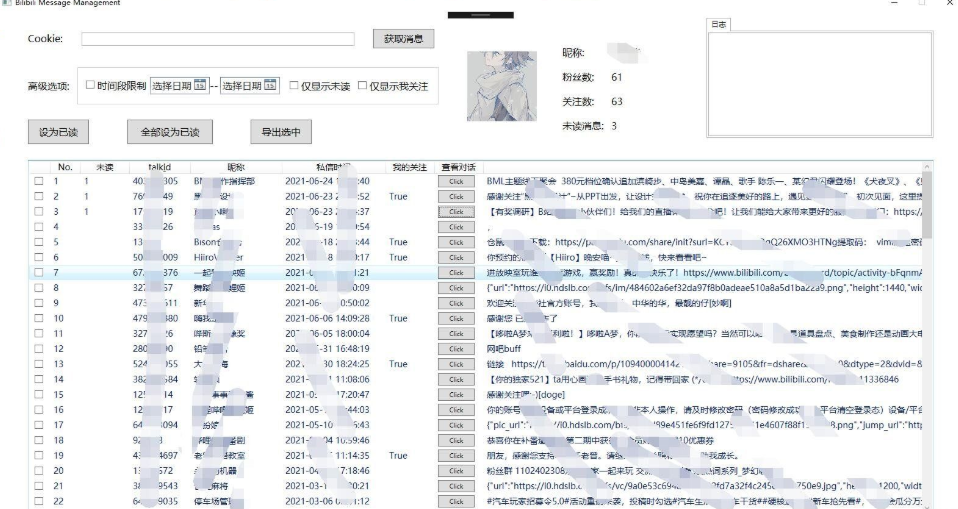This screenshot has width=958, height=509.
Task: Check the checkbox for row 1
Action: click(x=38, y=181)
